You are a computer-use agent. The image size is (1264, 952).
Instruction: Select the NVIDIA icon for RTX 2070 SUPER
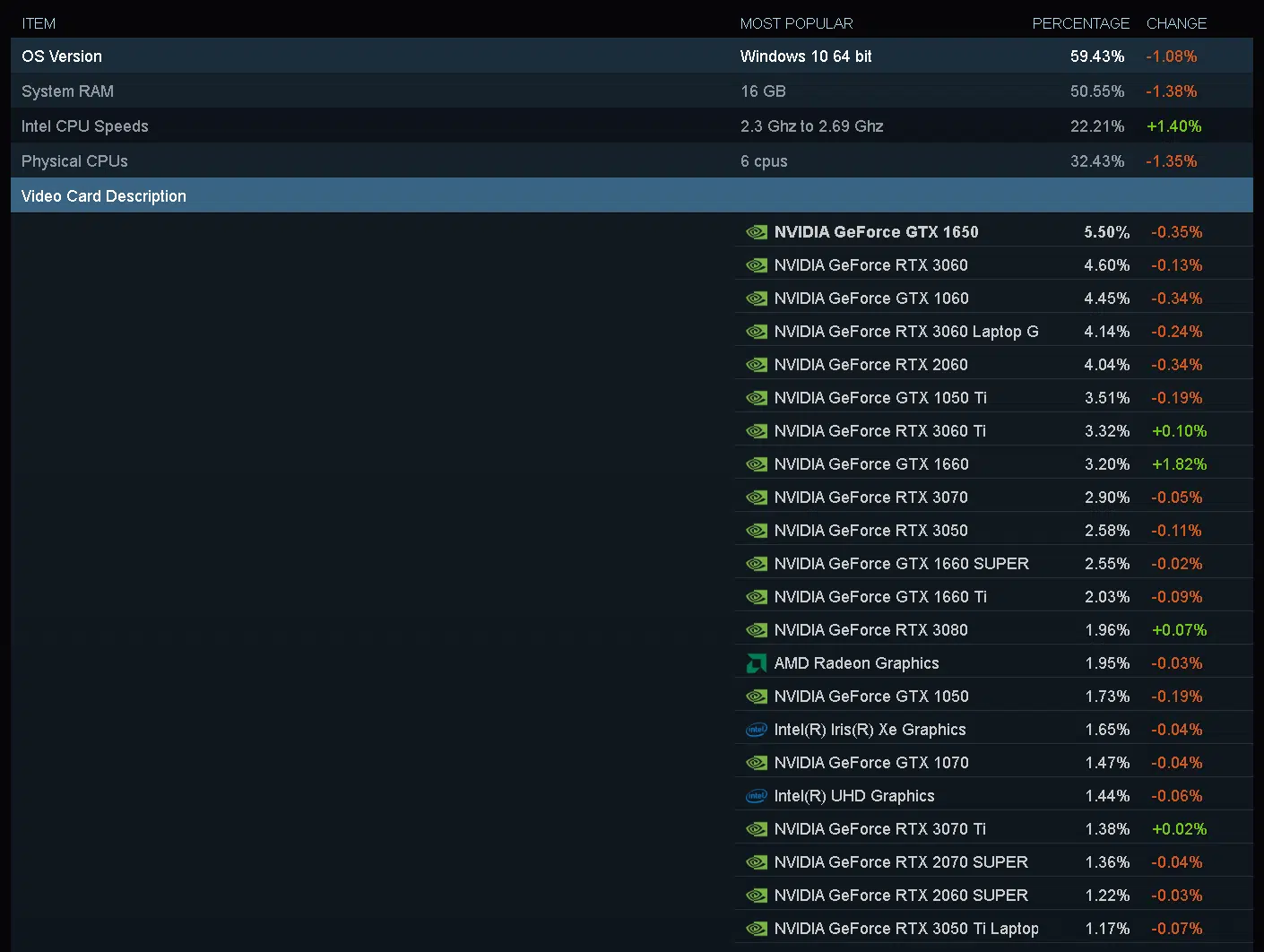[x=757, y=862]
